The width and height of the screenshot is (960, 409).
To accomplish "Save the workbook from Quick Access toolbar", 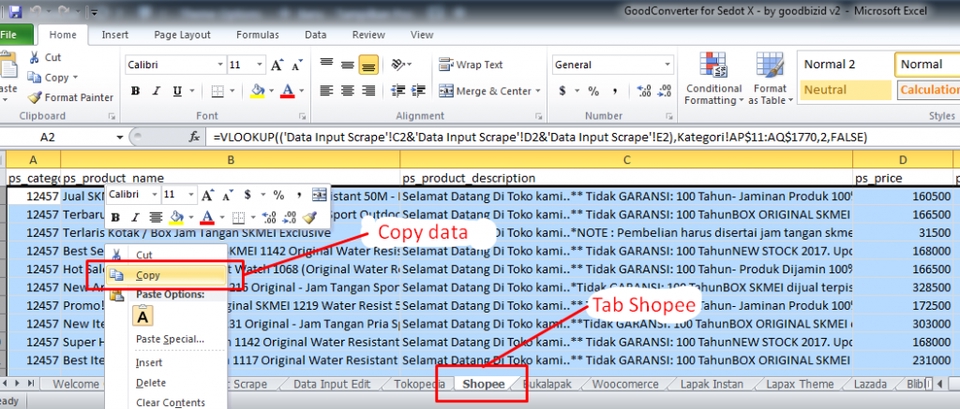I will coord(15,10).
